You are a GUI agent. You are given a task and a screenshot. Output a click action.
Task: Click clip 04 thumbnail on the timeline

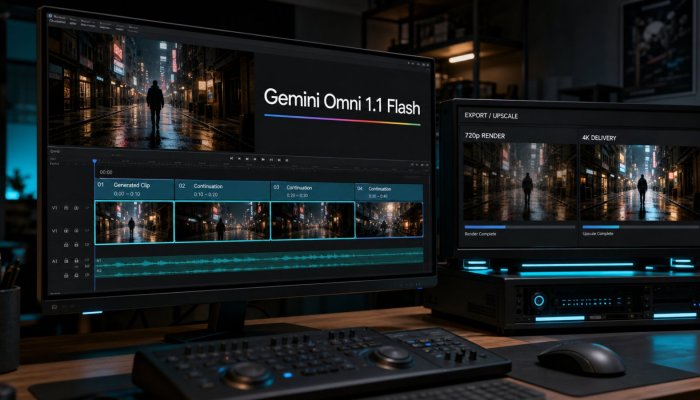(x=389, y=219)
